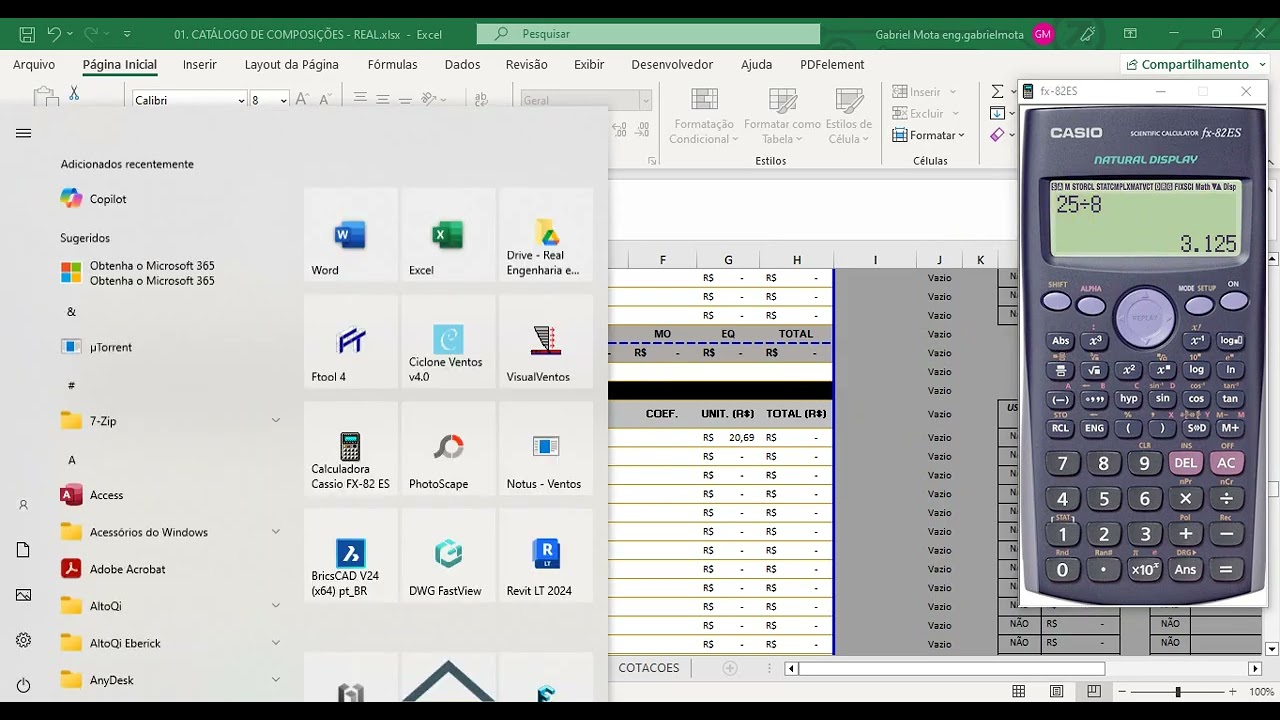The image size is (1280, 720).
Task: Click the equals key on calculator
Action: point(1226,569)
